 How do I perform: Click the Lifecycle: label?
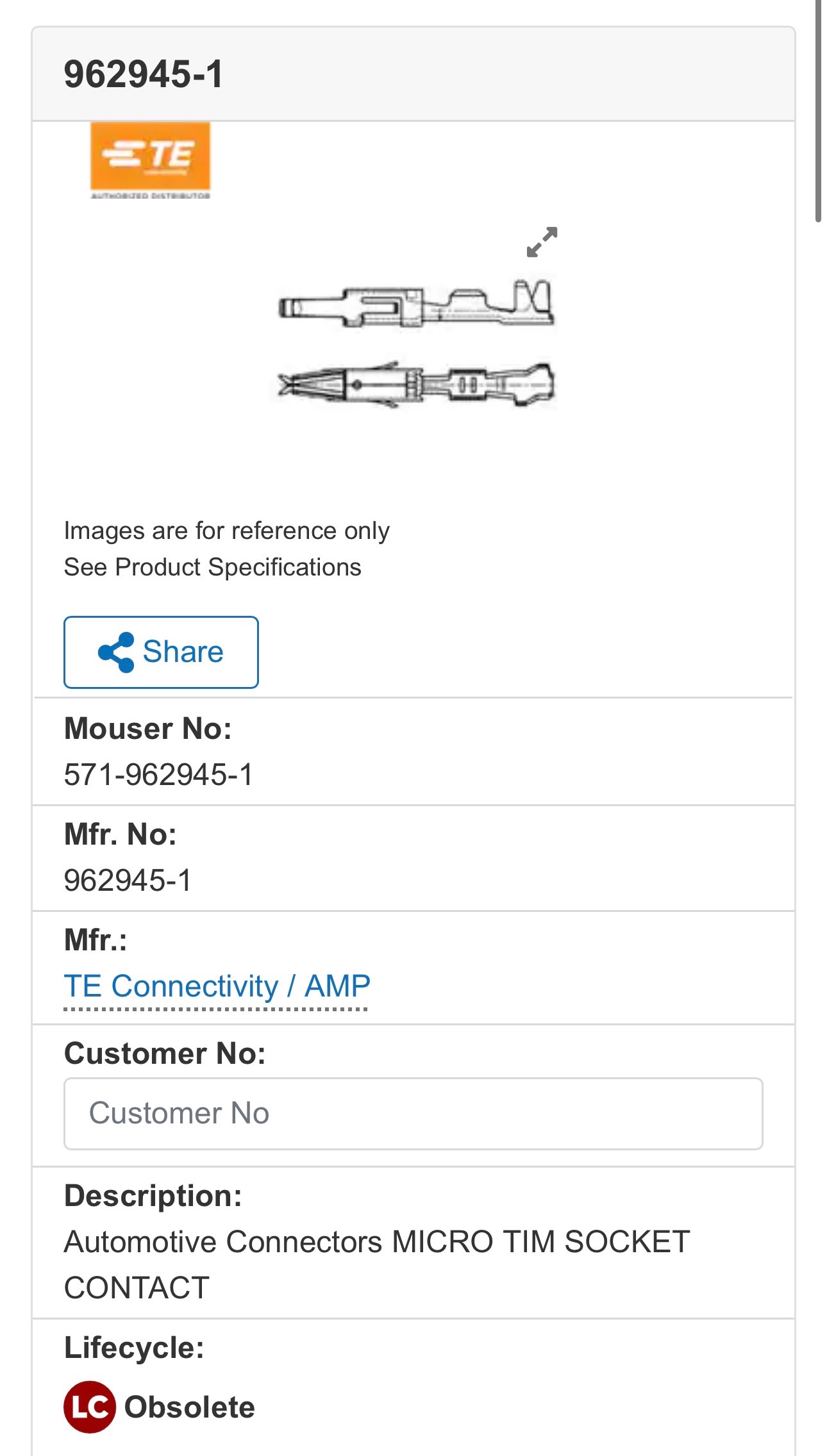tap(134, 1347)
